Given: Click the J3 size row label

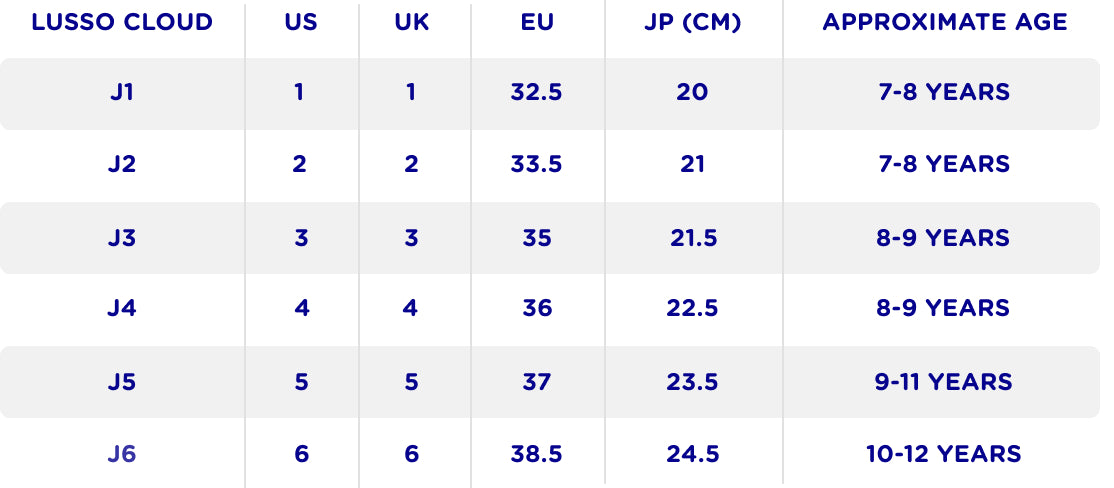Looking at the screenshot, I should 122,238.
